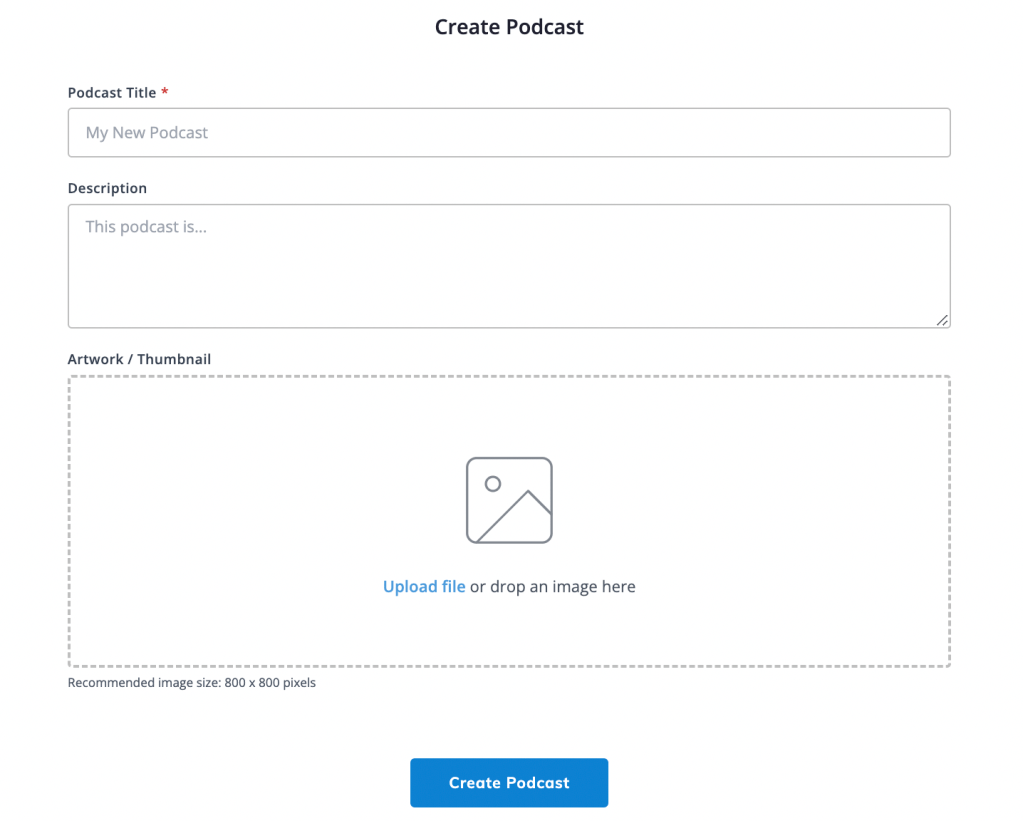
Task: Click the framed picture icon in the drop zone
Action: 509,500
